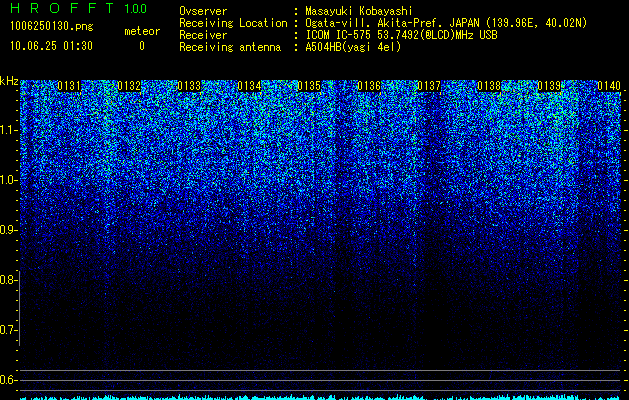This screenshot has width=629, height=400.
Task: Select the A504HB(yagi 4el) antenna text
Action: [x=353, y=47]
